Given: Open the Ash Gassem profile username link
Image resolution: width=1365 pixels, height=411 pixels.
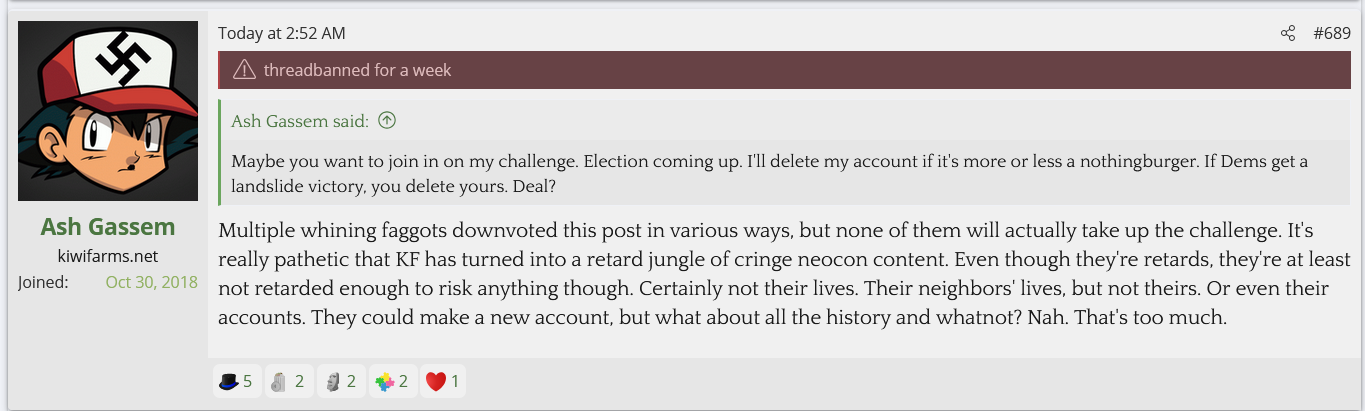Looking at the screenshot, I should point(108,227).
